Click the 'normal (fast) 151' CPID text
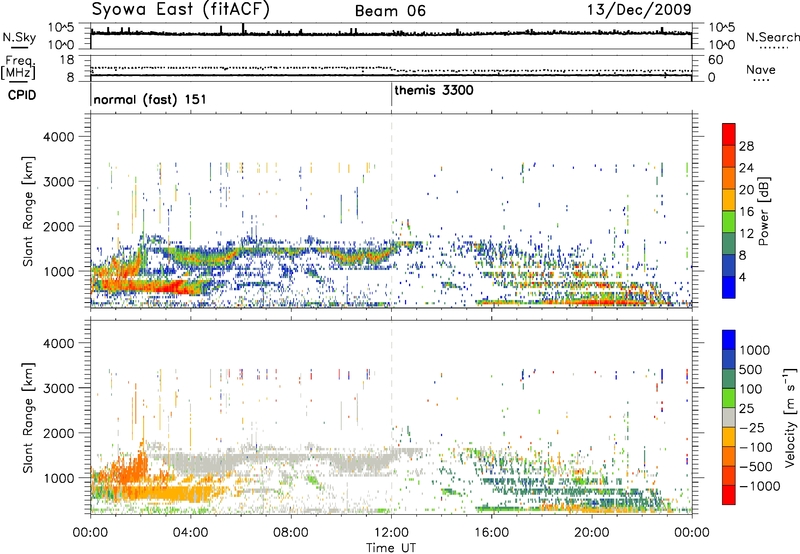 [x=150, y=99]
